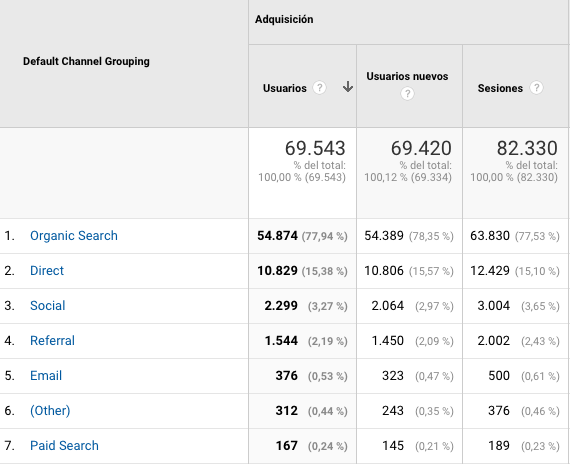
Task: Select Social sessions value 3.004
Action: [493, 305]
